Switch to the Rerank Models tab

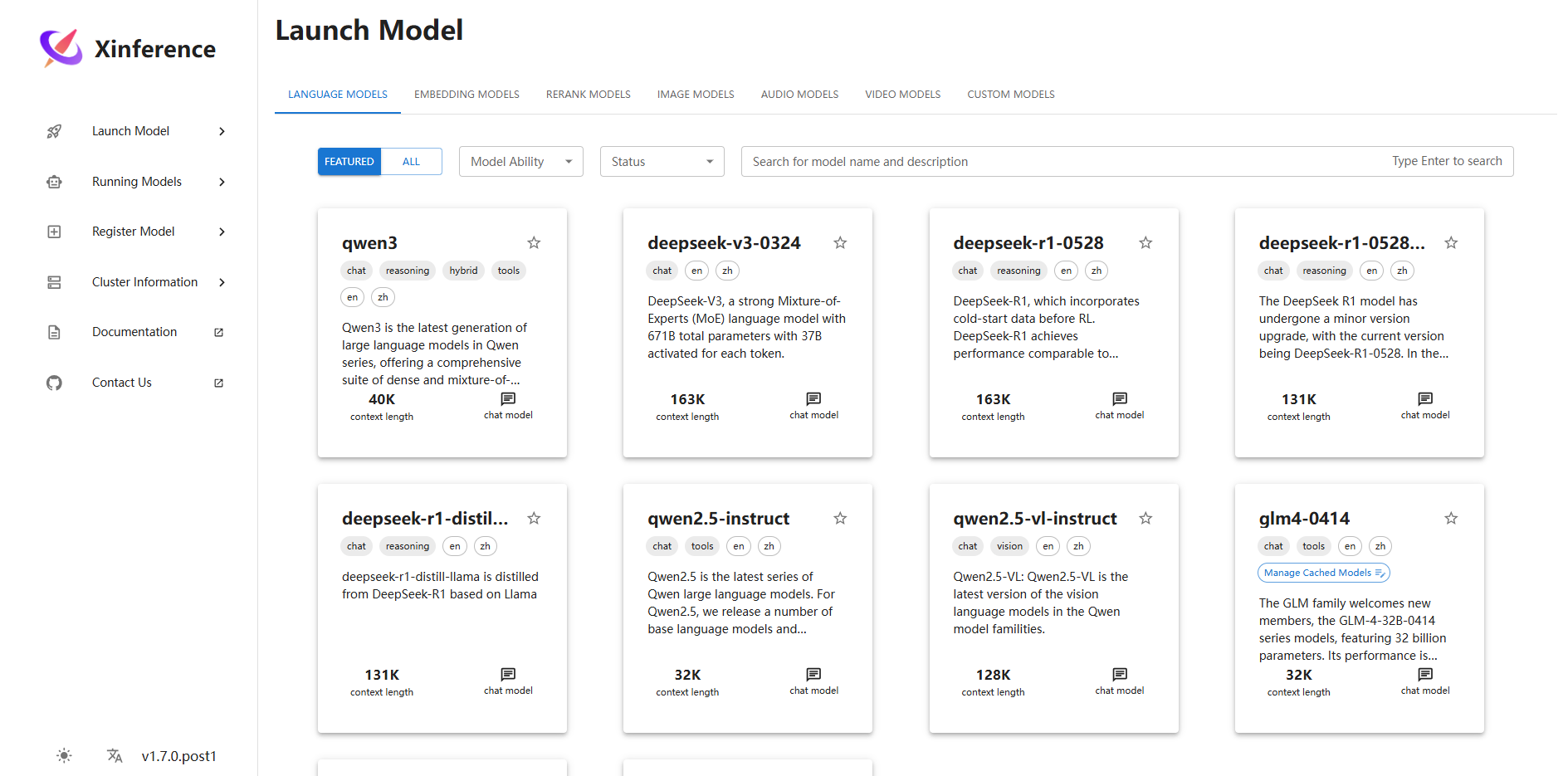(589, 95)
